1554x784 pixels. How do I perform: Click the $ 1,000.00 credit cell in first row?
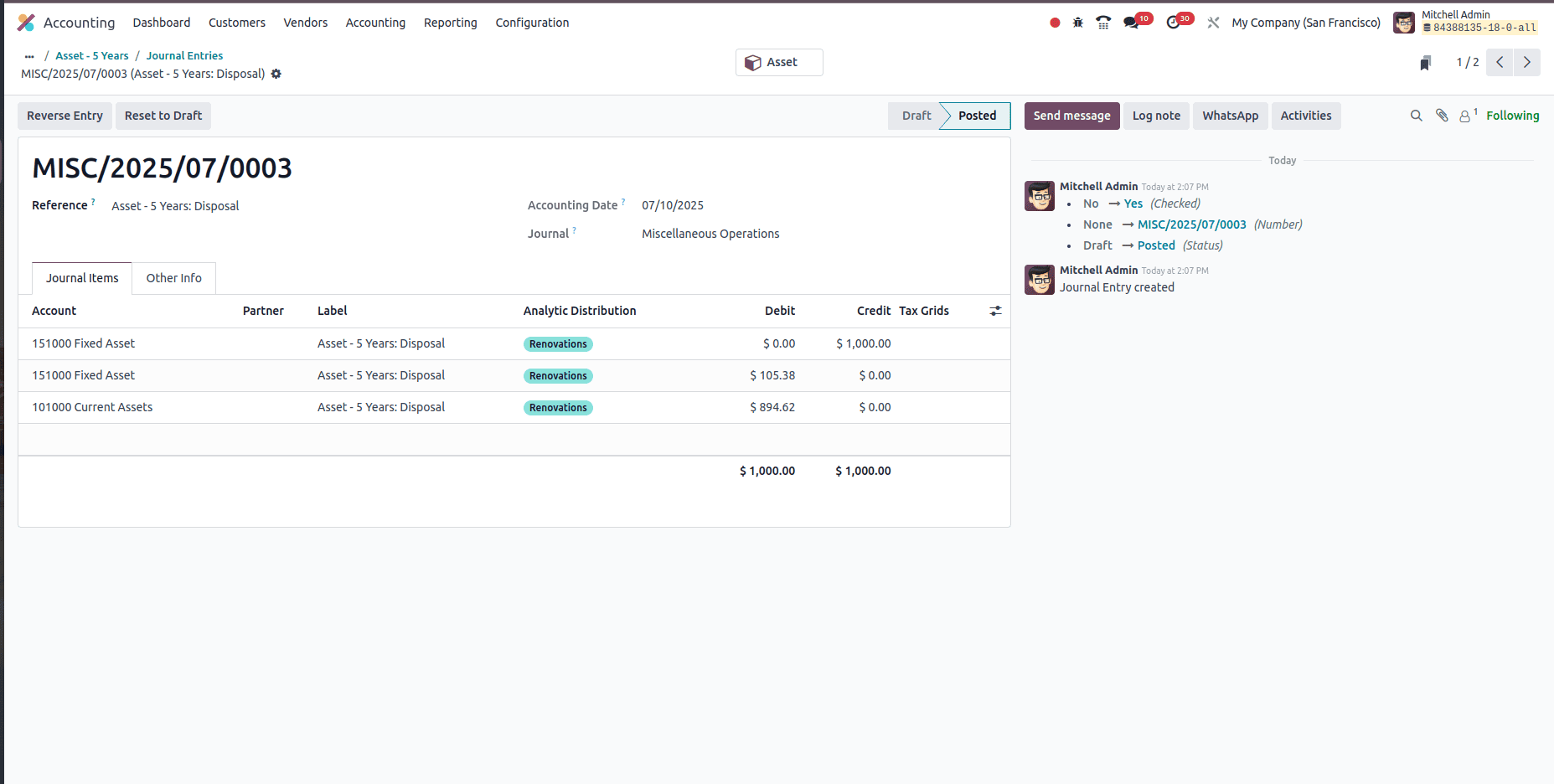coord(864,343)
